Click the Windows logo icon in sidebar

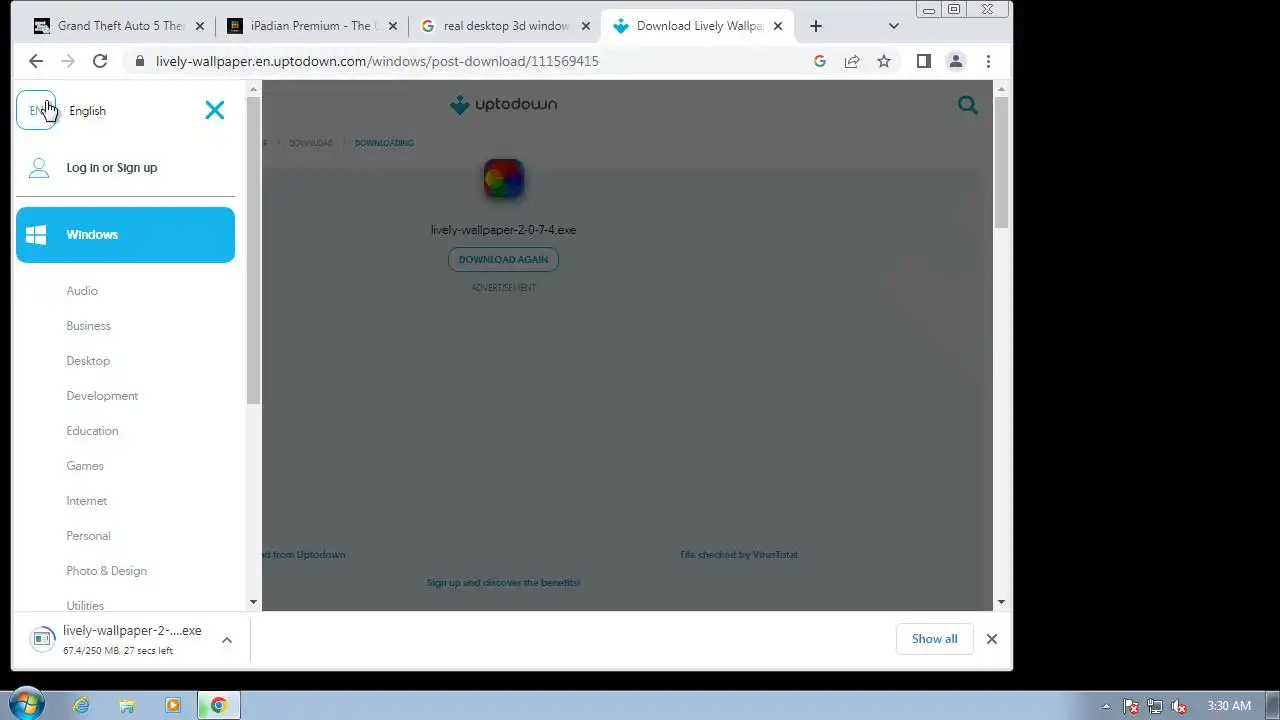click(36, 235)
